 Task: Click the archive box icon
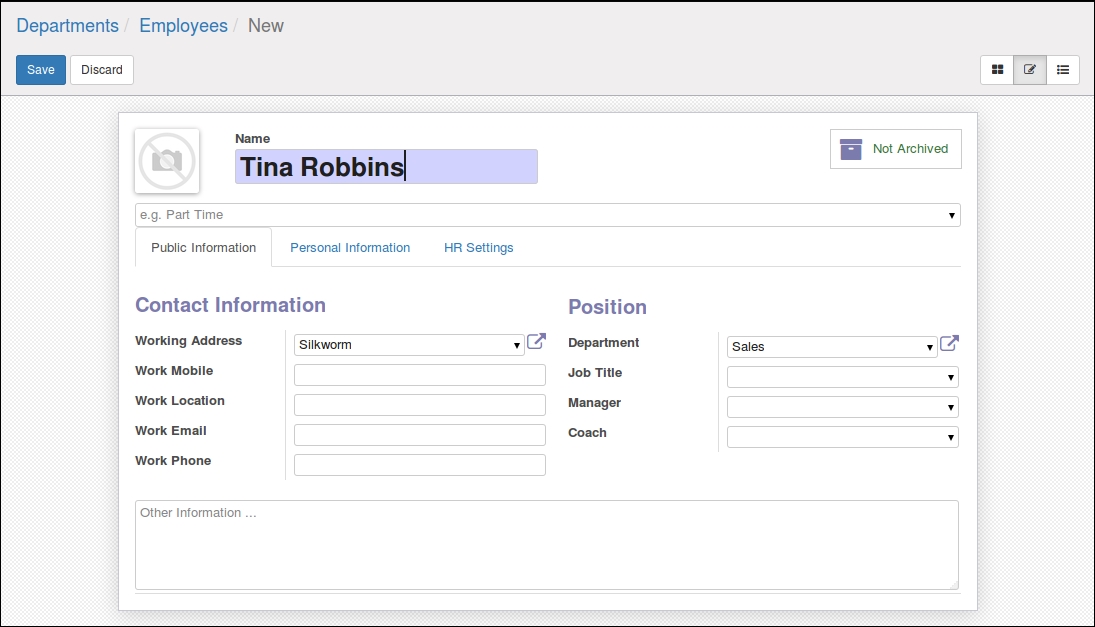click(851, 149)
